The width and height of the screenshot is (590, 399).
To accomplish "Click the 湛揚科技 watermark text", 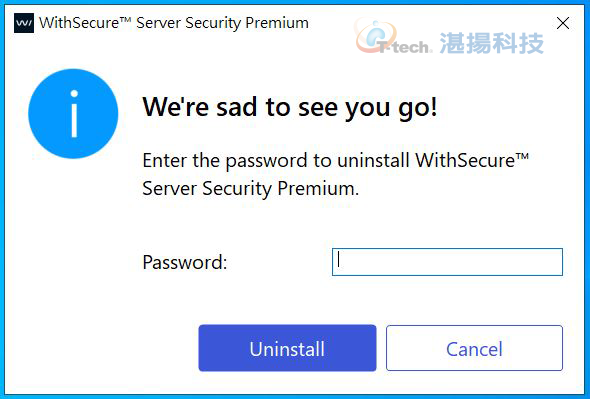I will coord(491,43).
